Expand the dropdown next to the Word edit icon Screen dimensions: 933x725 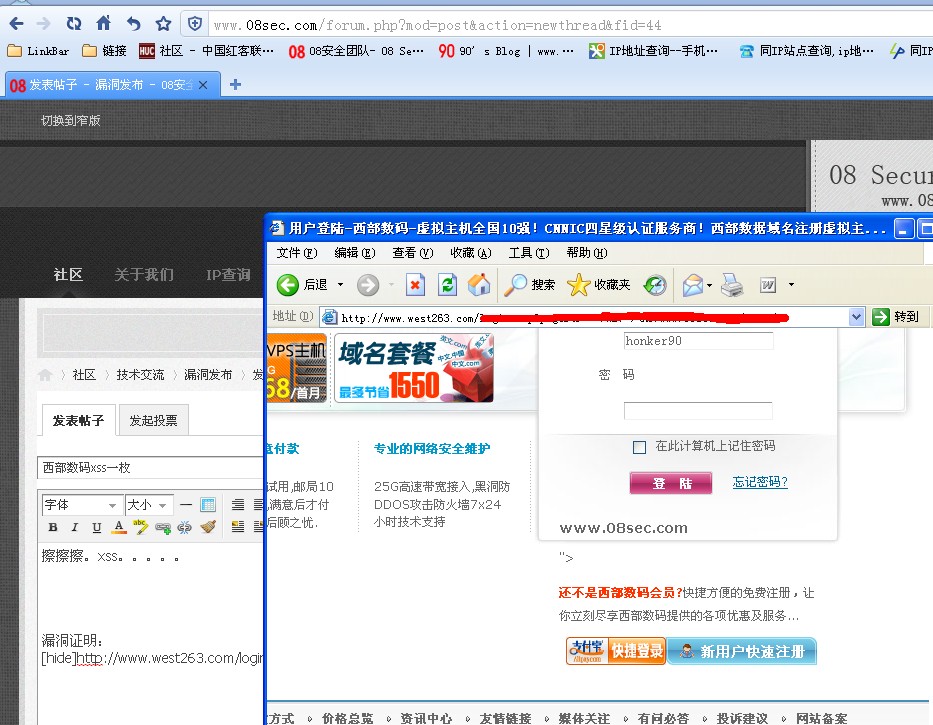coord(791,285)
